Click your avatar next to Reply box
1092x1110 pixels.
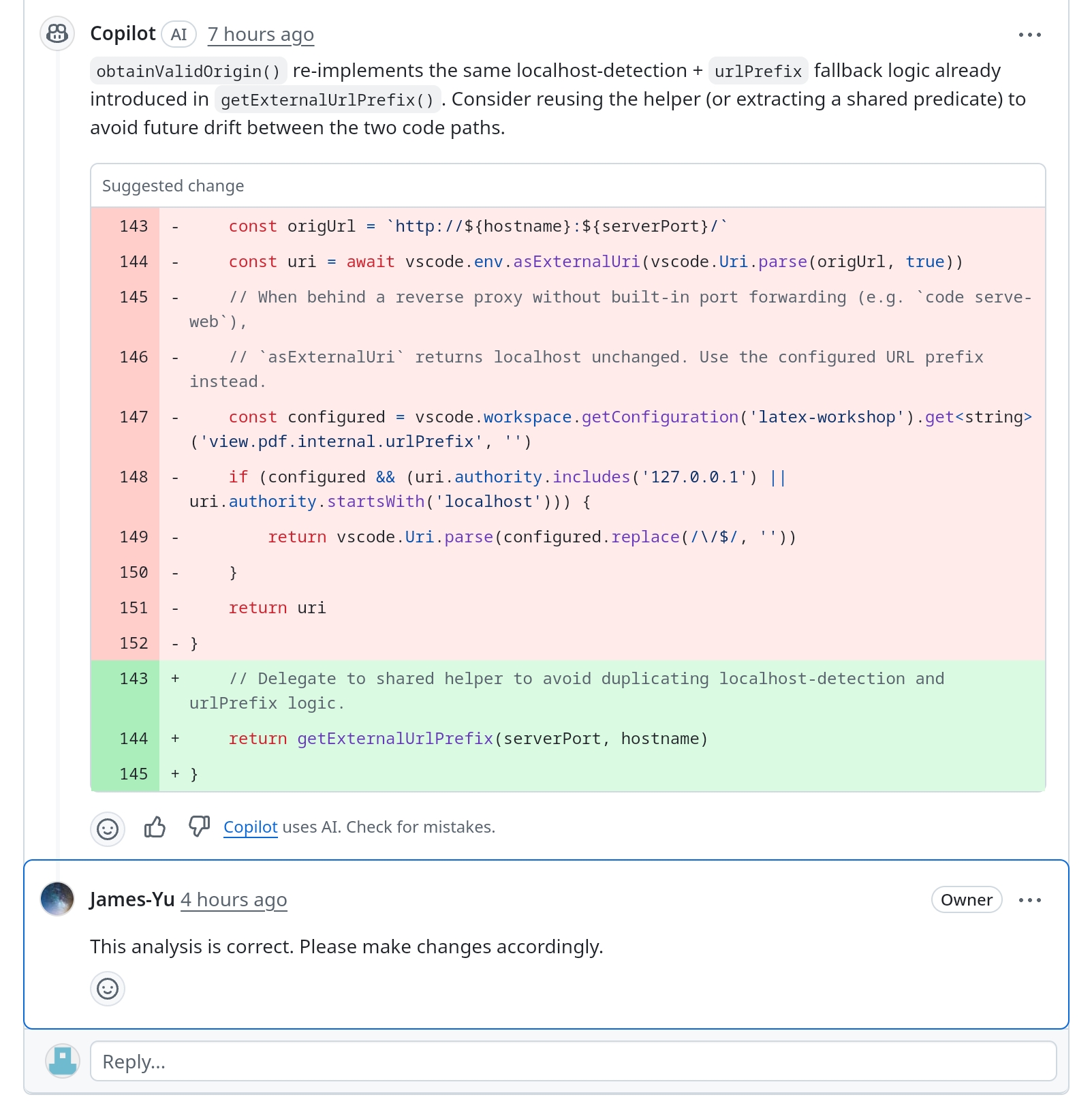click(63, 1061)
